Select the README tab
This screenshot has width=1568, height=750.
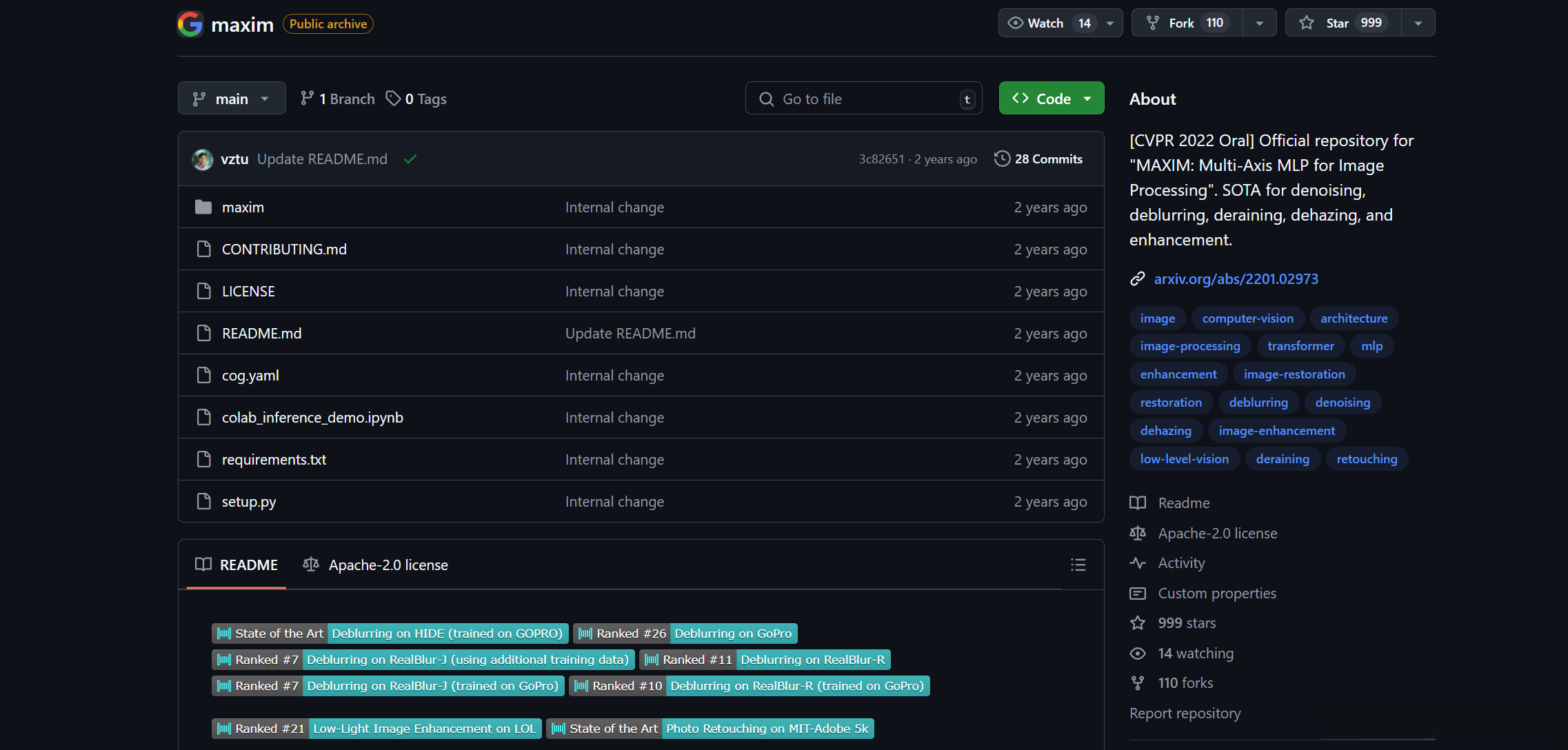237,565
